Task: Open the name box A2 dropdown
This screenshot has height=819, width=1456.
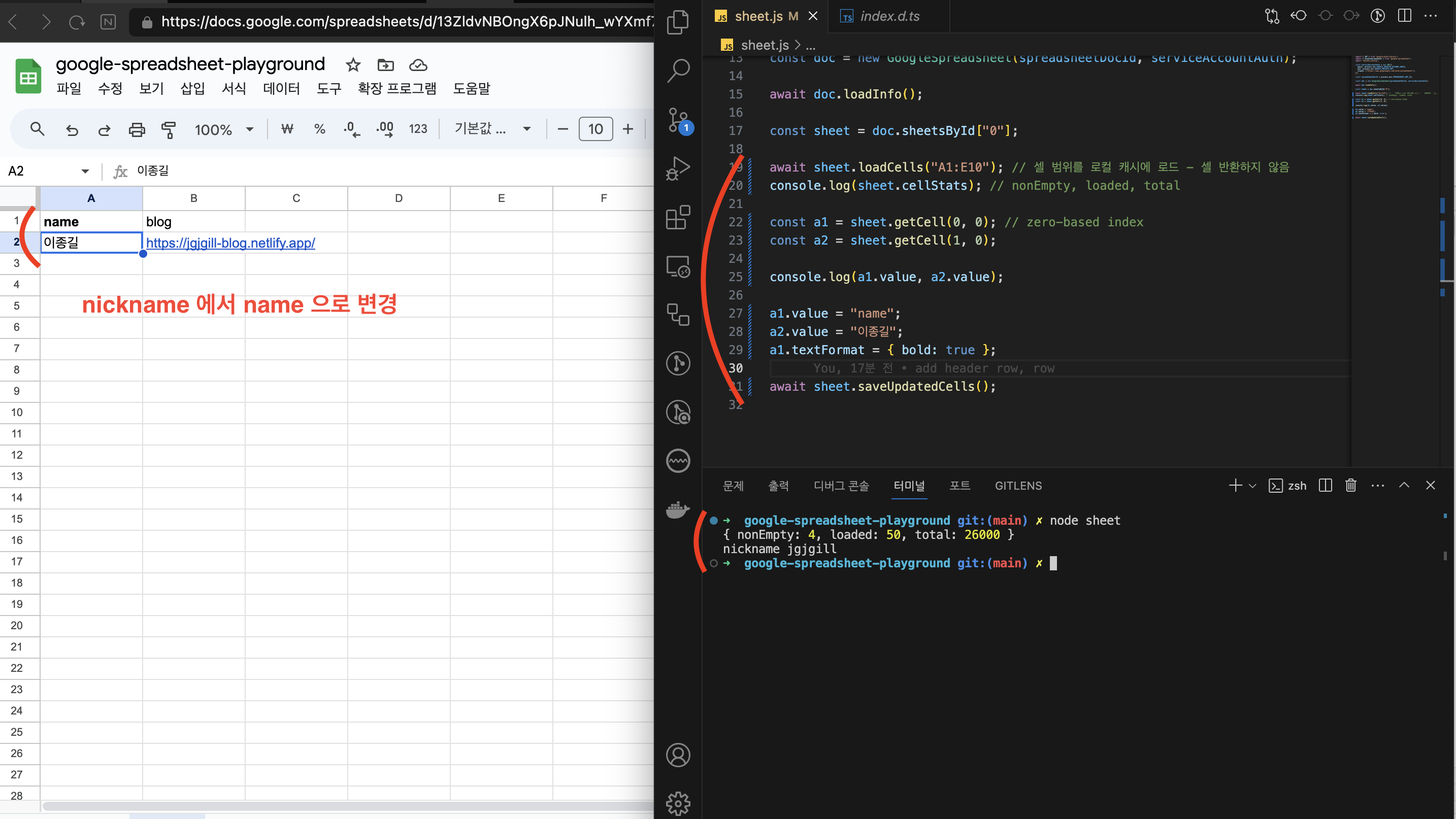Action: coord(85,171)
